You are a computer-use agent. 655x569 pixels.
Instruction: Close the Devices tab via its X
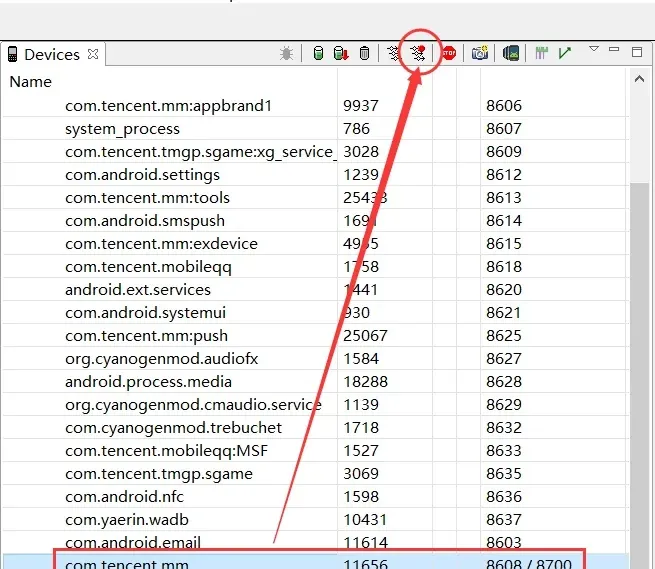(93, 54)
